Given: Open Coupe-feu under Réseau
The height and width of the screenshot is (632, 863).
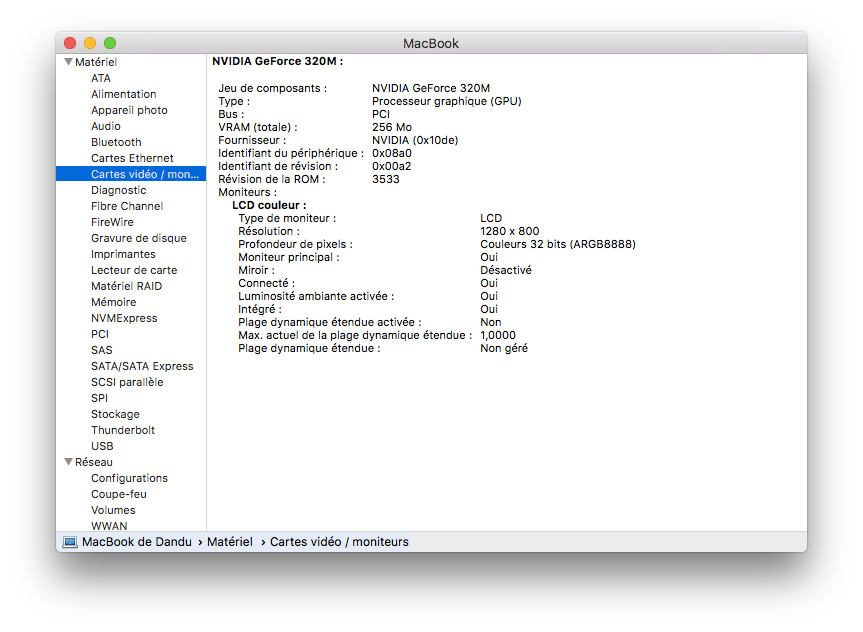Looking at the screenshot, I should pyautogui.click(x=119, y=494).
